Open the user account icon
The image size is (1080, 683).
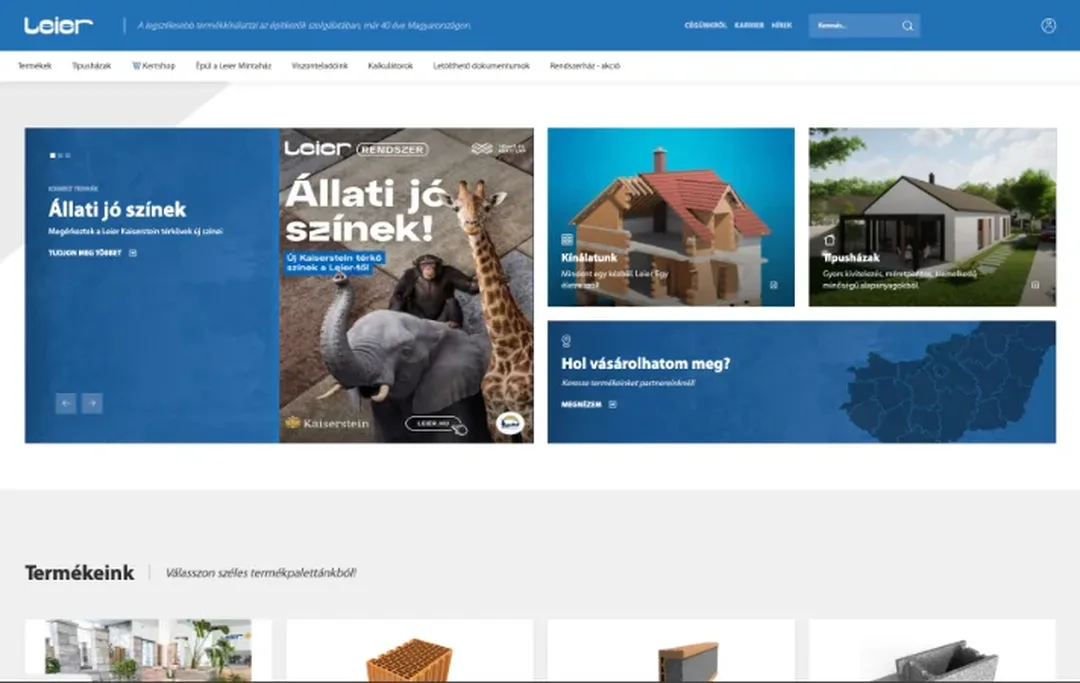[1048, 25]
